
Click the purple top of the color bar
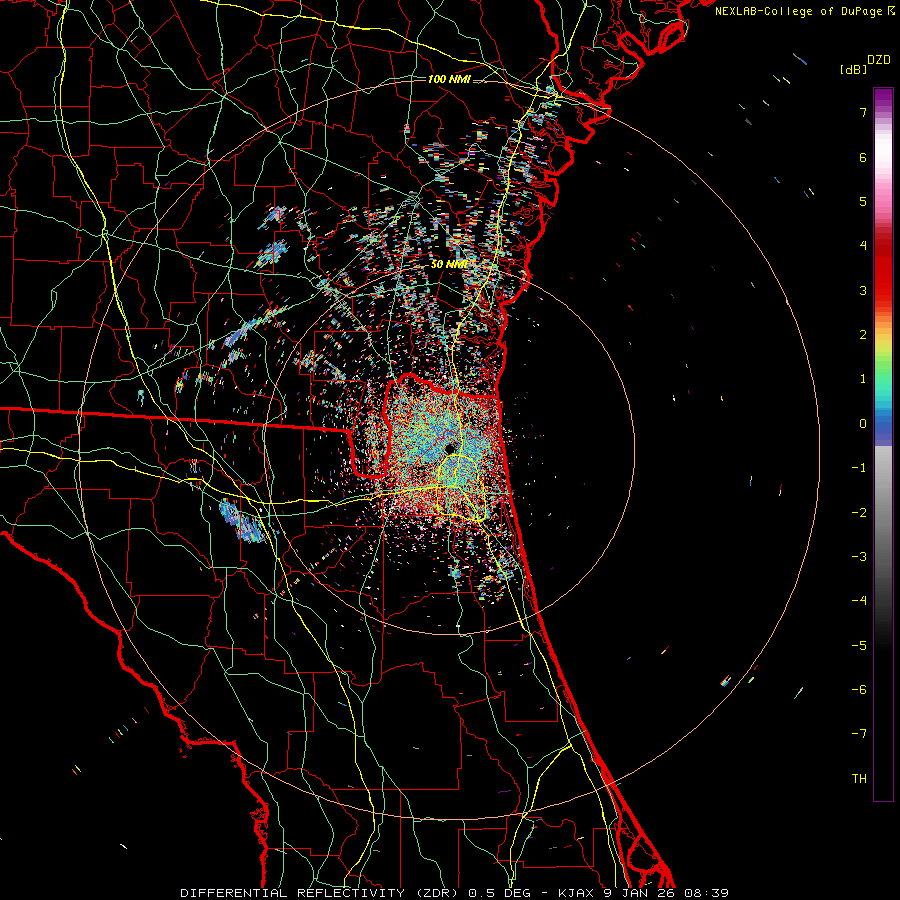point(883,98)
